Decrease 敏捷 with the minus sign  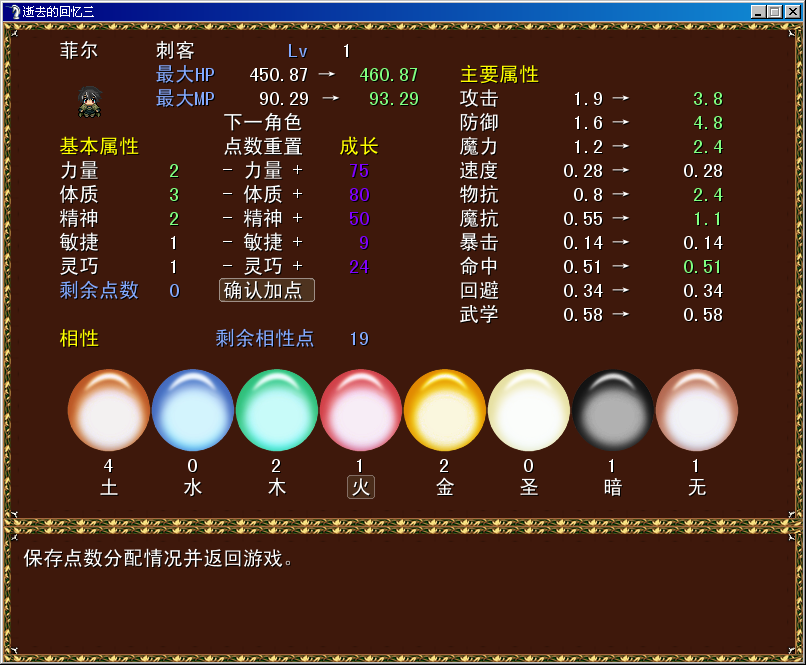228,242
